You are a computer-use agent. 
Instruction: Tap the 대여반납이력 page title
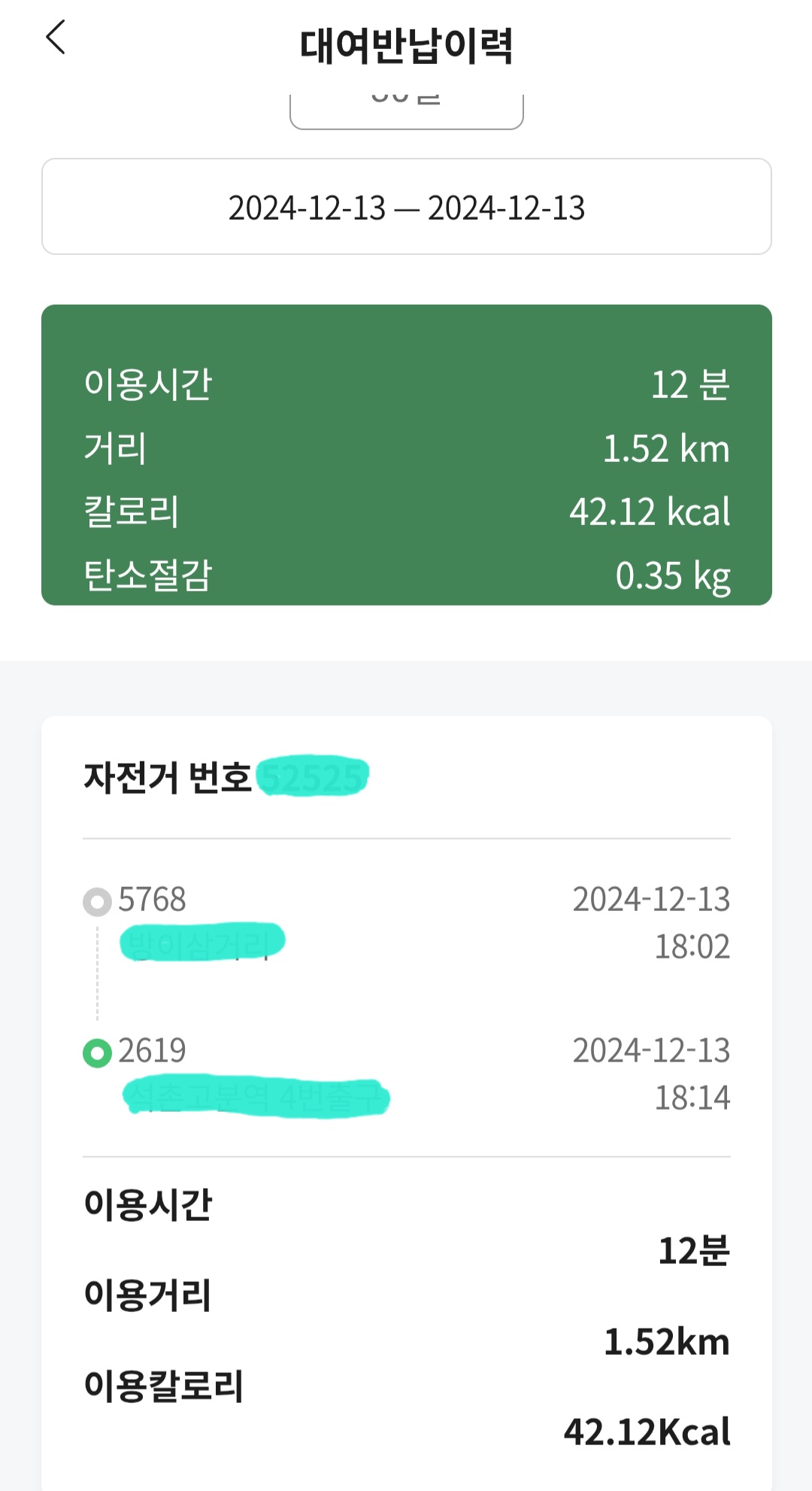406,45
